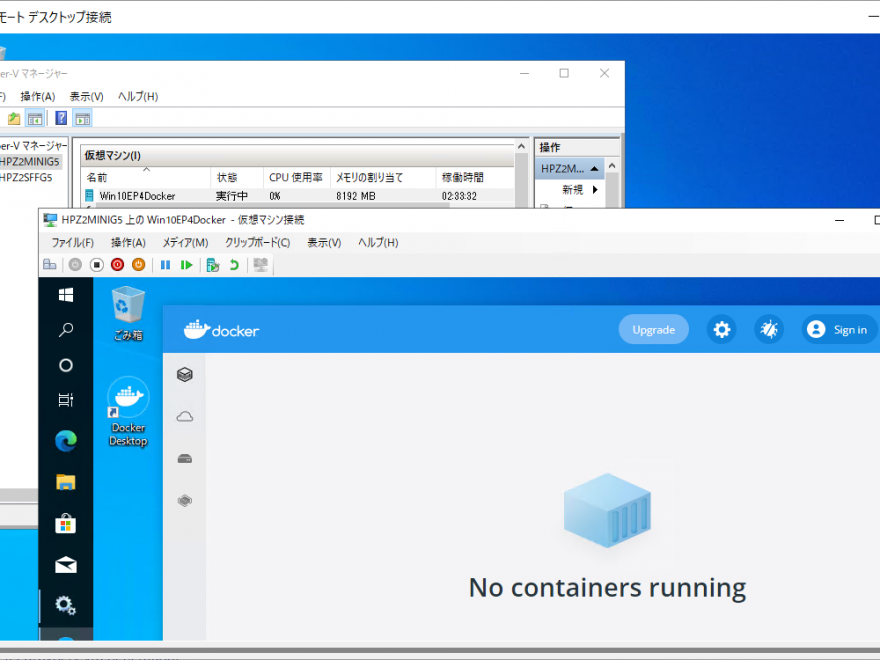
Task: Click the guest taskbar search icon
Action: 66,329
